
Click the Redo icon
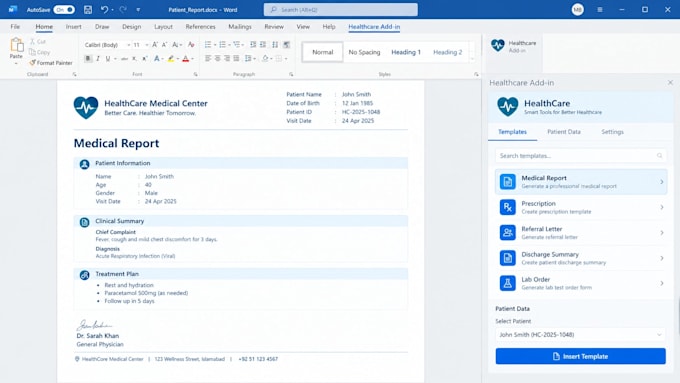(x=123, y=10)
